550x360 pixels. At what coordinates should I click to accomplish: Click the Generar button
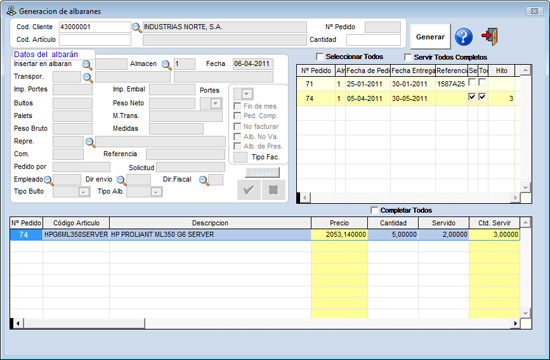430,37
